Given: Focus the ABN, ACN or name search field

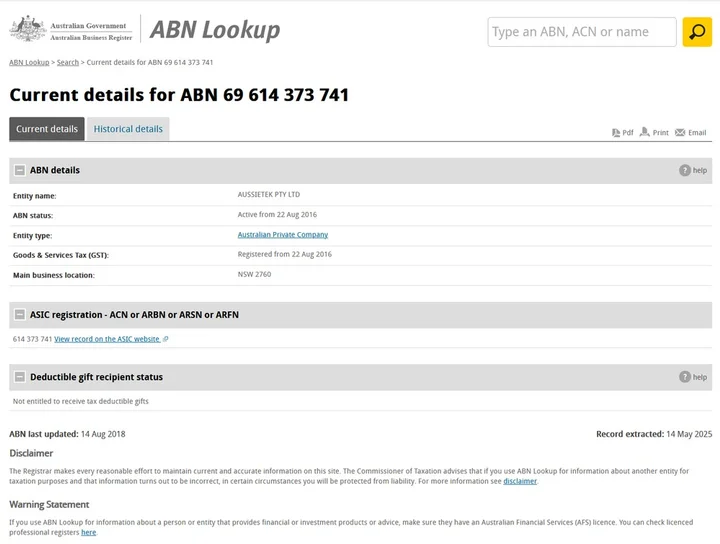Looking at the screenshot, I should (x=582, y=32).
